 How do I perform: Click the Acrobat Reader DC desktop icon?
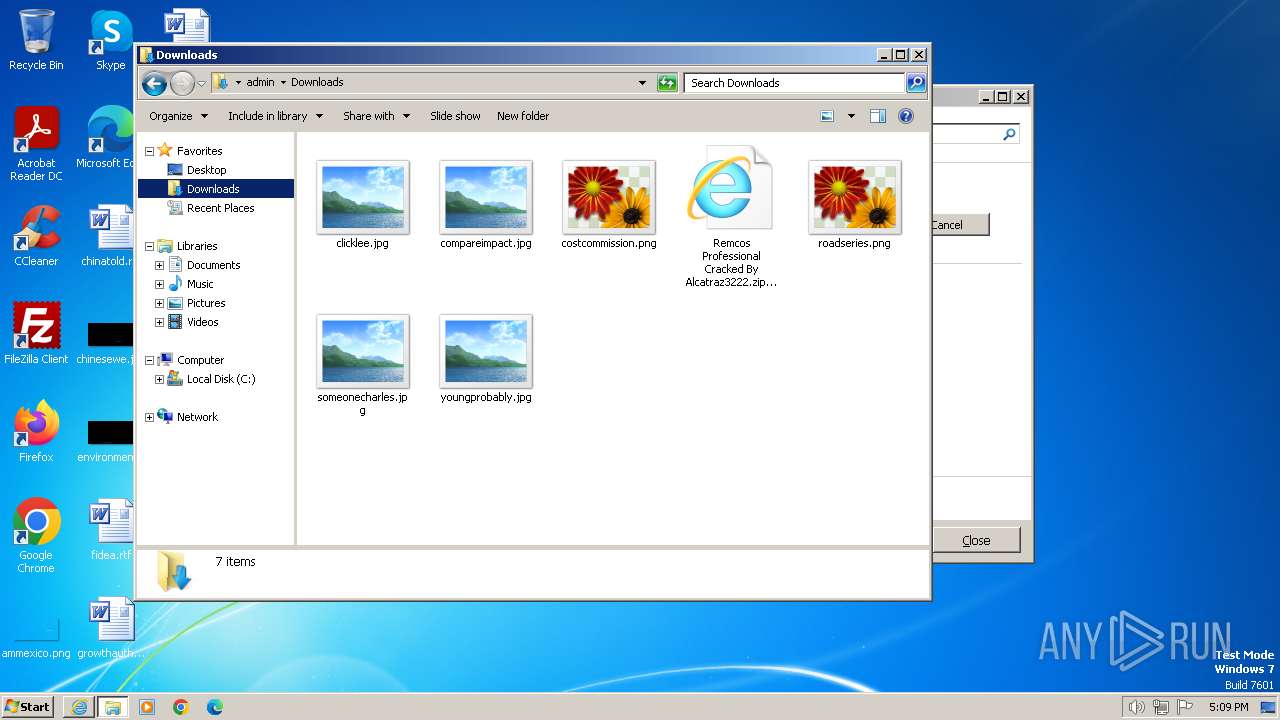[x=36, y=145]
